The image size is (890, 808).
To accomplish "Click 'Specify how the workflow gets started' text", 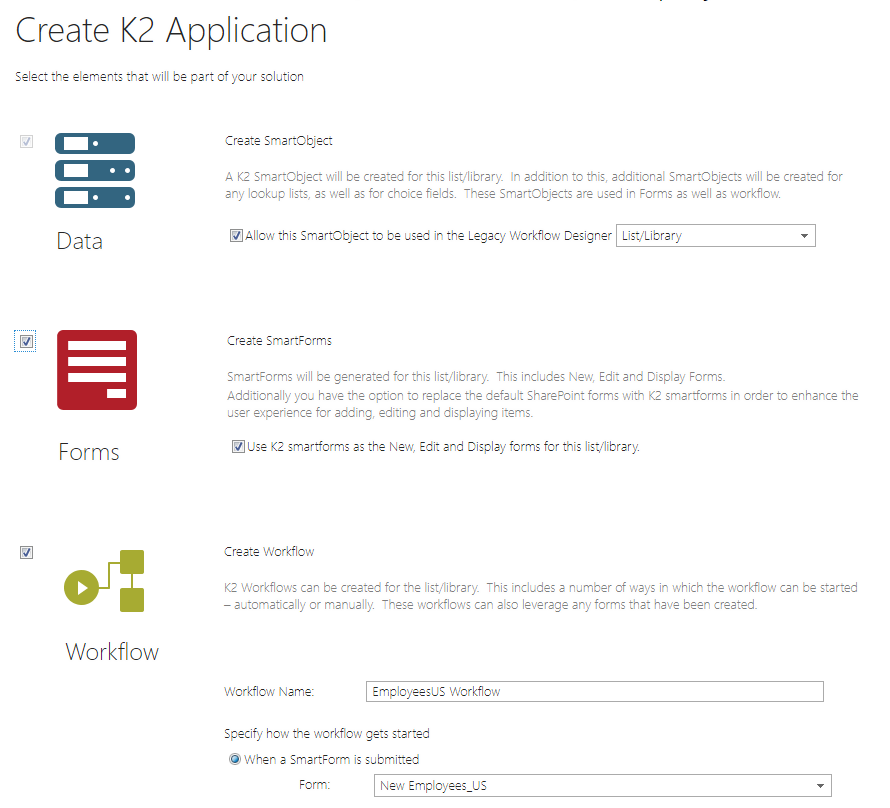I will click(x=327, y=733).
